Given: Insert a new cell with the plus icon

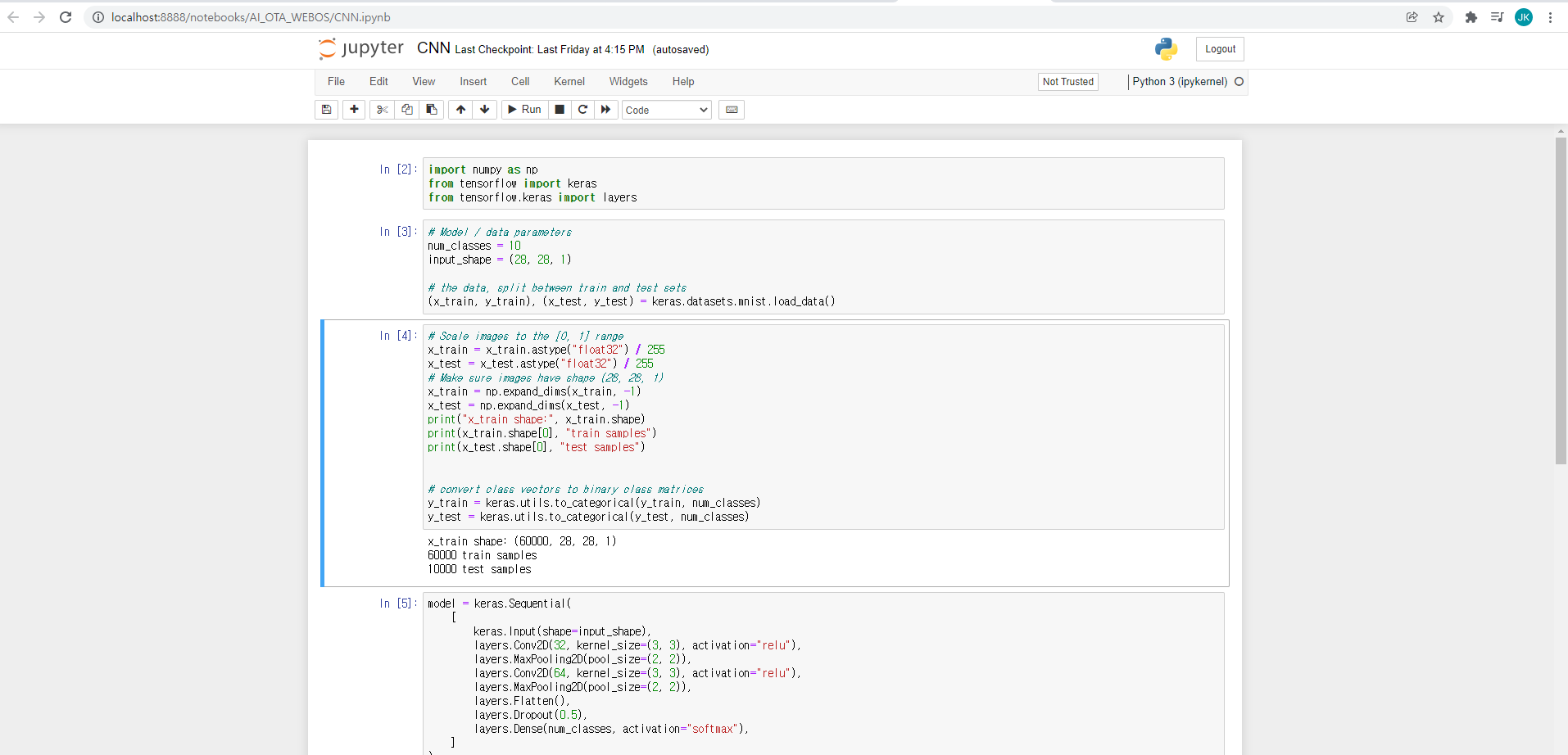Looking at the screenshot, I should coord(353,109).
